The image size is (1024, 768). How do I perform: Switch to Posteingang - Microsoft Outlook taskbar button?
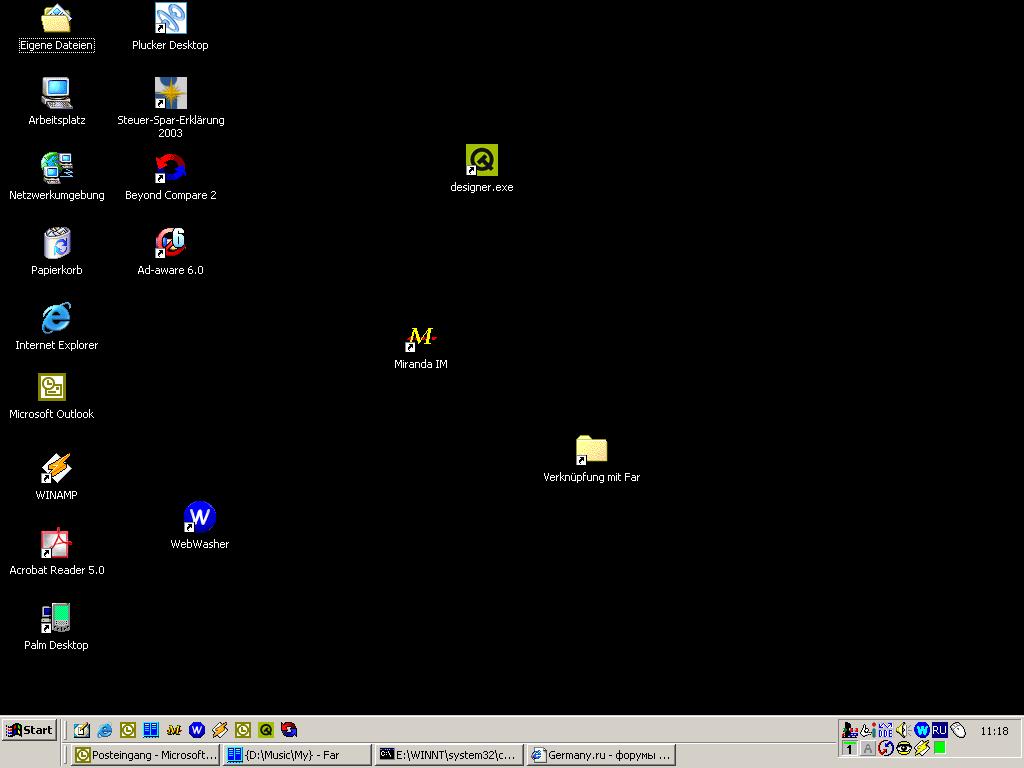coord(145,755)
